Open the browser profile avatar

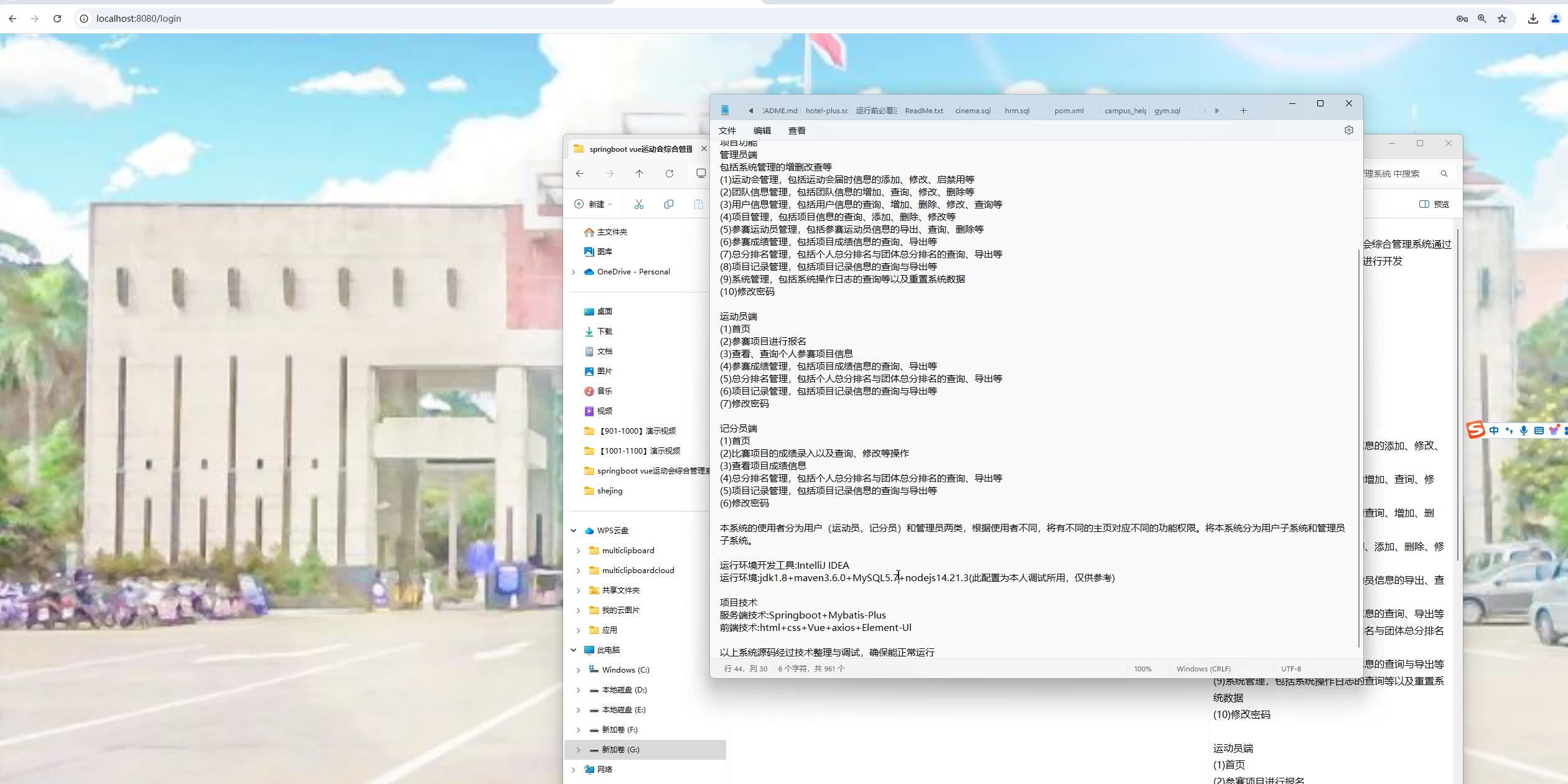(x=1555, y=19)
